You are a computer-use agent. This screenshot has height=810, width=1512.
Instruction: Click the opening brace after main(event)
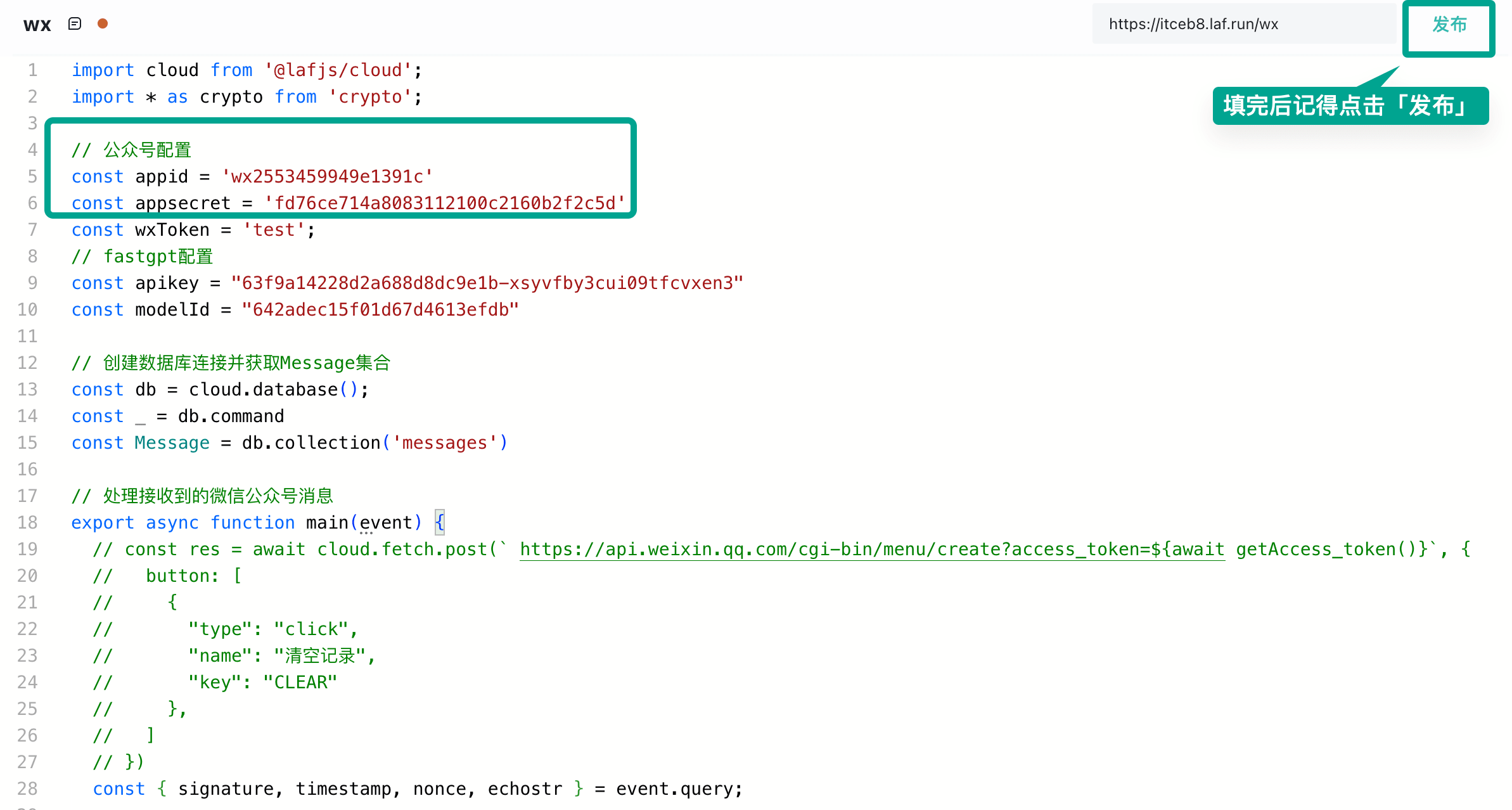pyautogui.click(x=440, y=522)
